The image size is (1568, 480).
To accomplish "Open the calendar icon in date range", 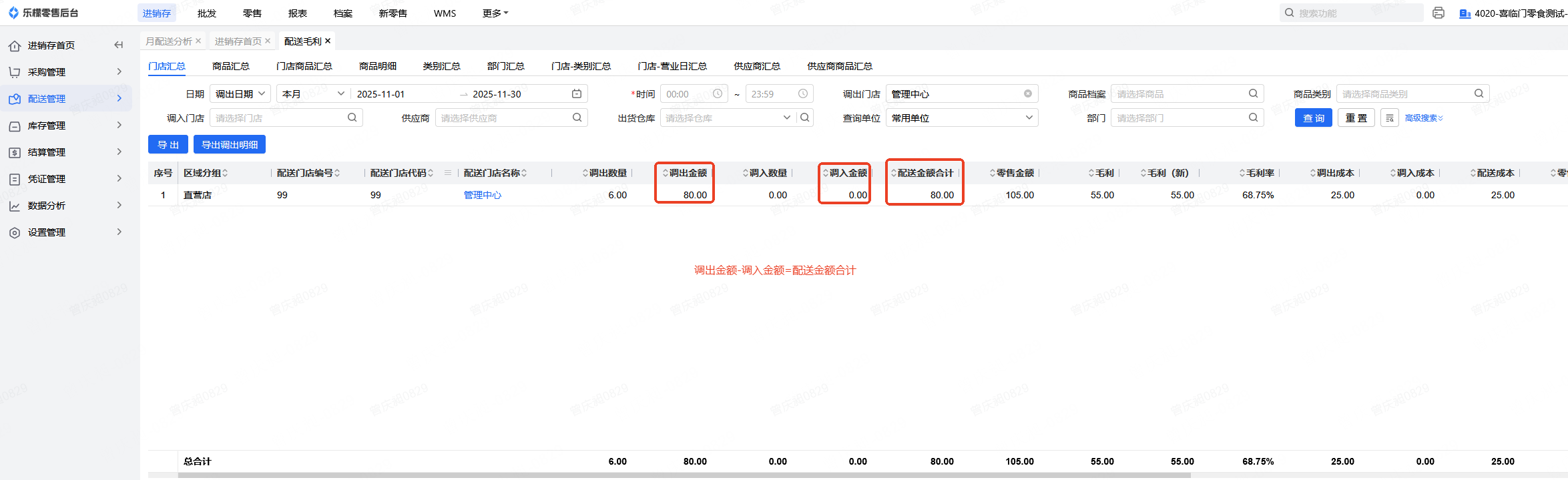I will pyautogui.click(x=577, y=94).
